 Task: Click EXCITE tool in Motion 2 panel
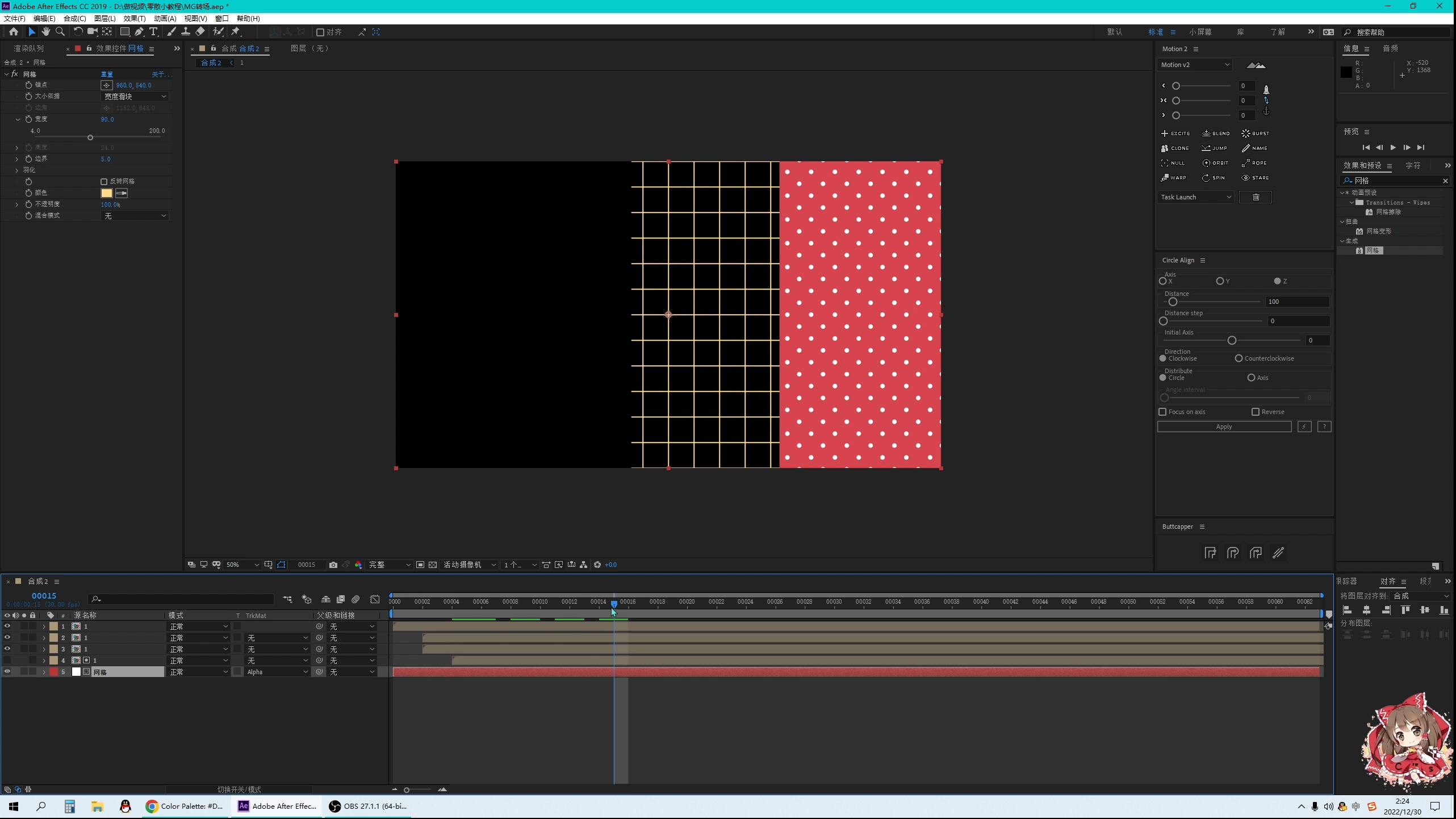tap(1175, 133)
